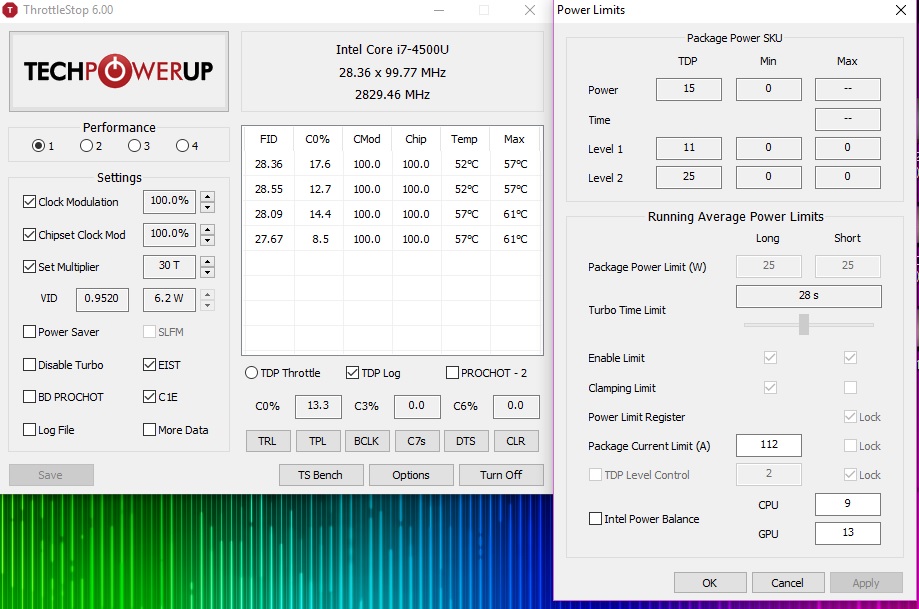Click the Power Balance CPU field showing 9
The width and height of the screenshot is (919, 609).
click(847, 504)
